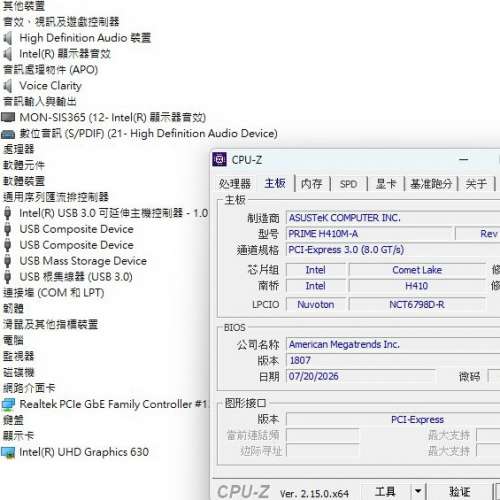This screenshot has height=500, width=500.
Task: Select the Nuvoton LPCIO field
Action: (x=316, y=305)
